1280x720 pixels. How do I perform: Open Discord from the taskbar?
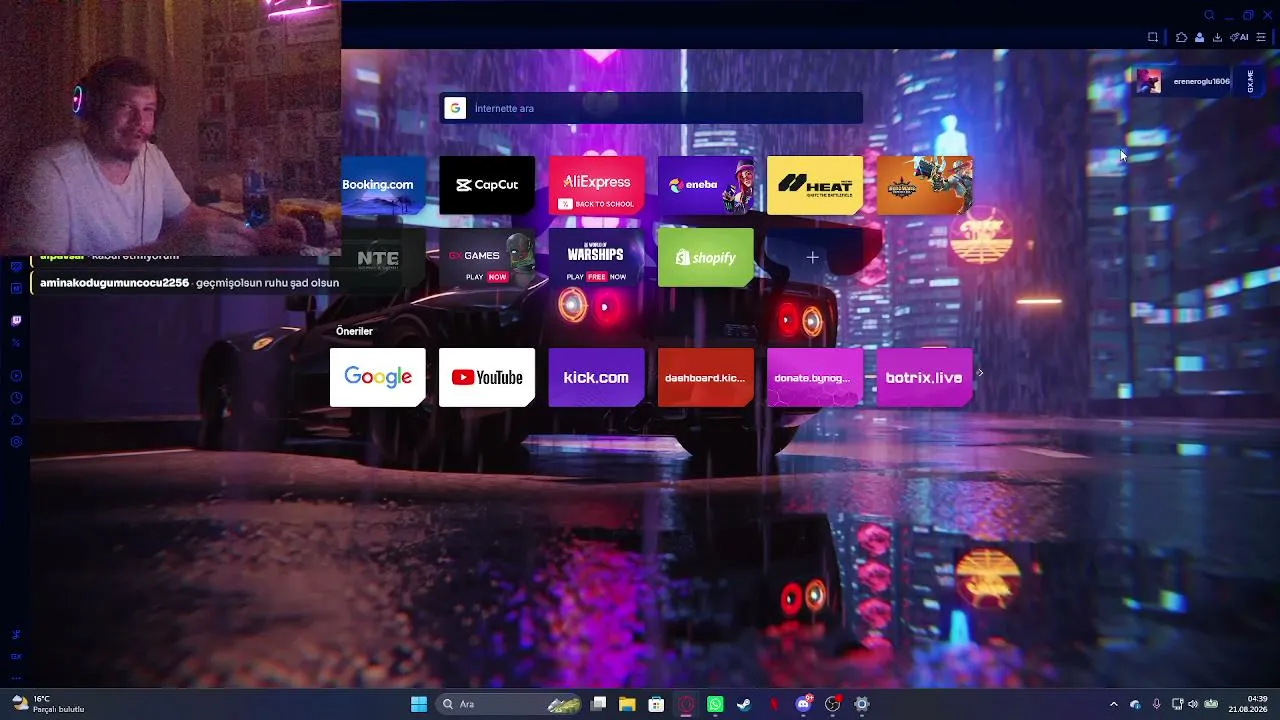point(803,704)
